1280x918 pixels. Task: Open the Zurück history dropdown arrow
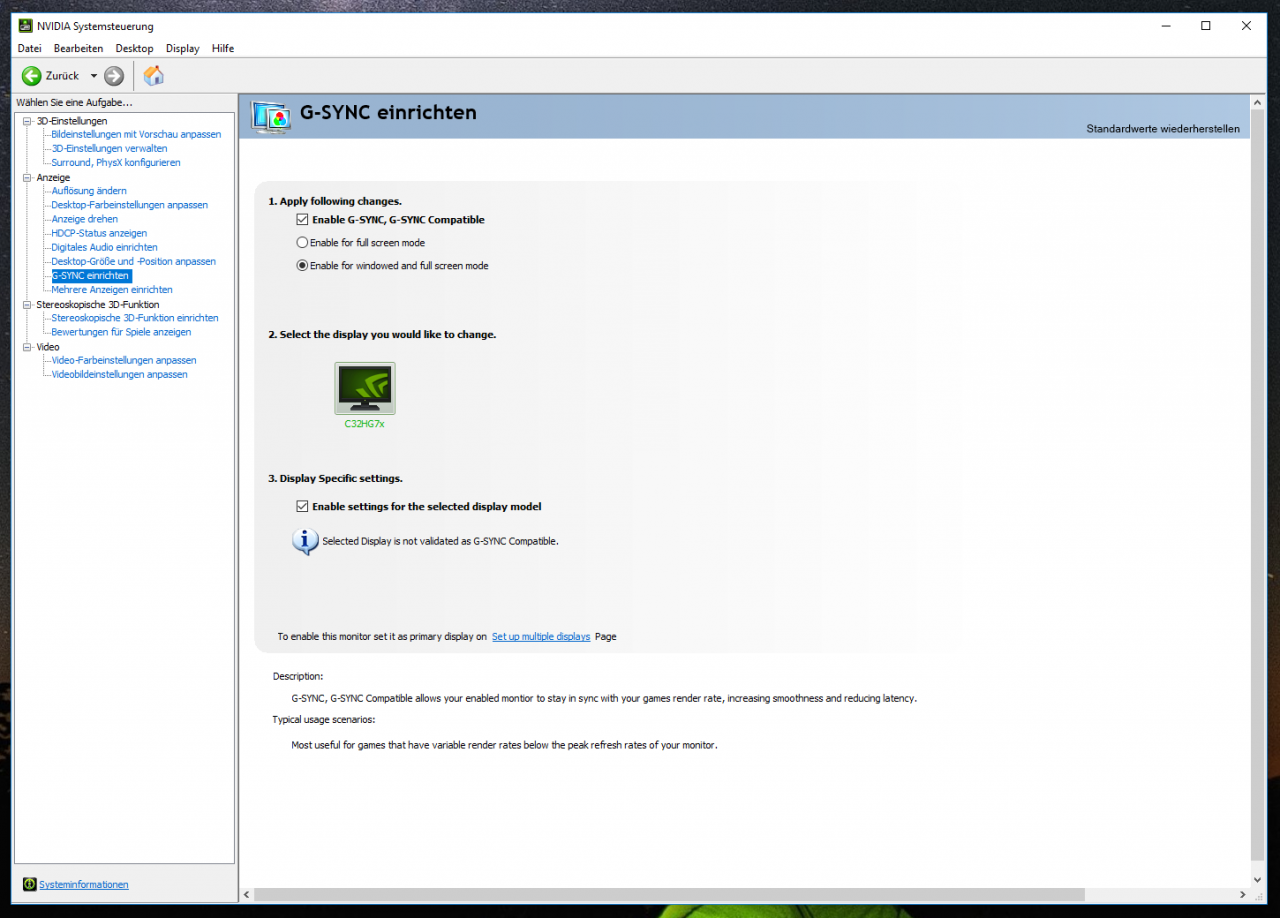94,76
